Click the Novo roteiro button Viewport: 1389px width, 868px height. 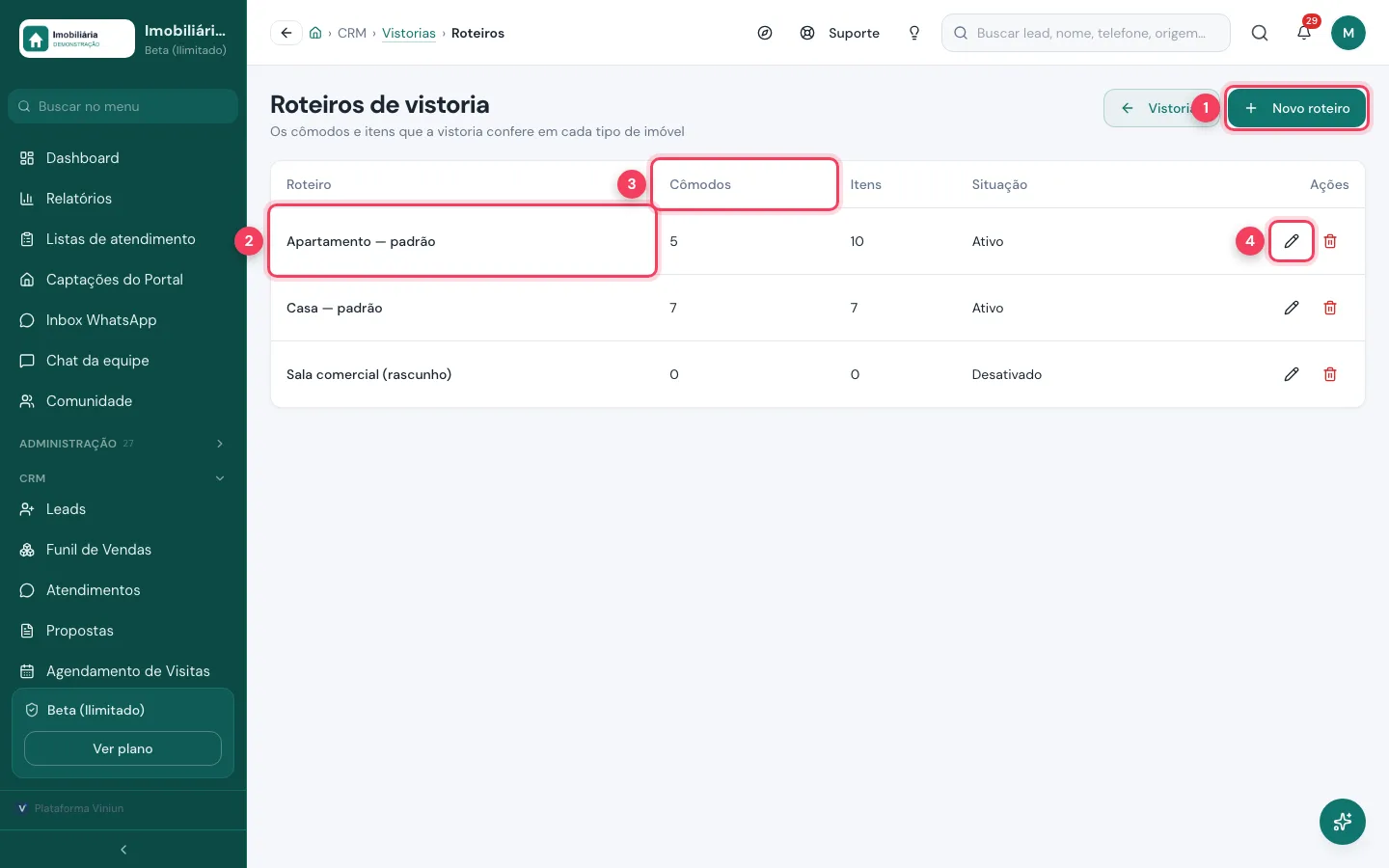coord(1296,108)
